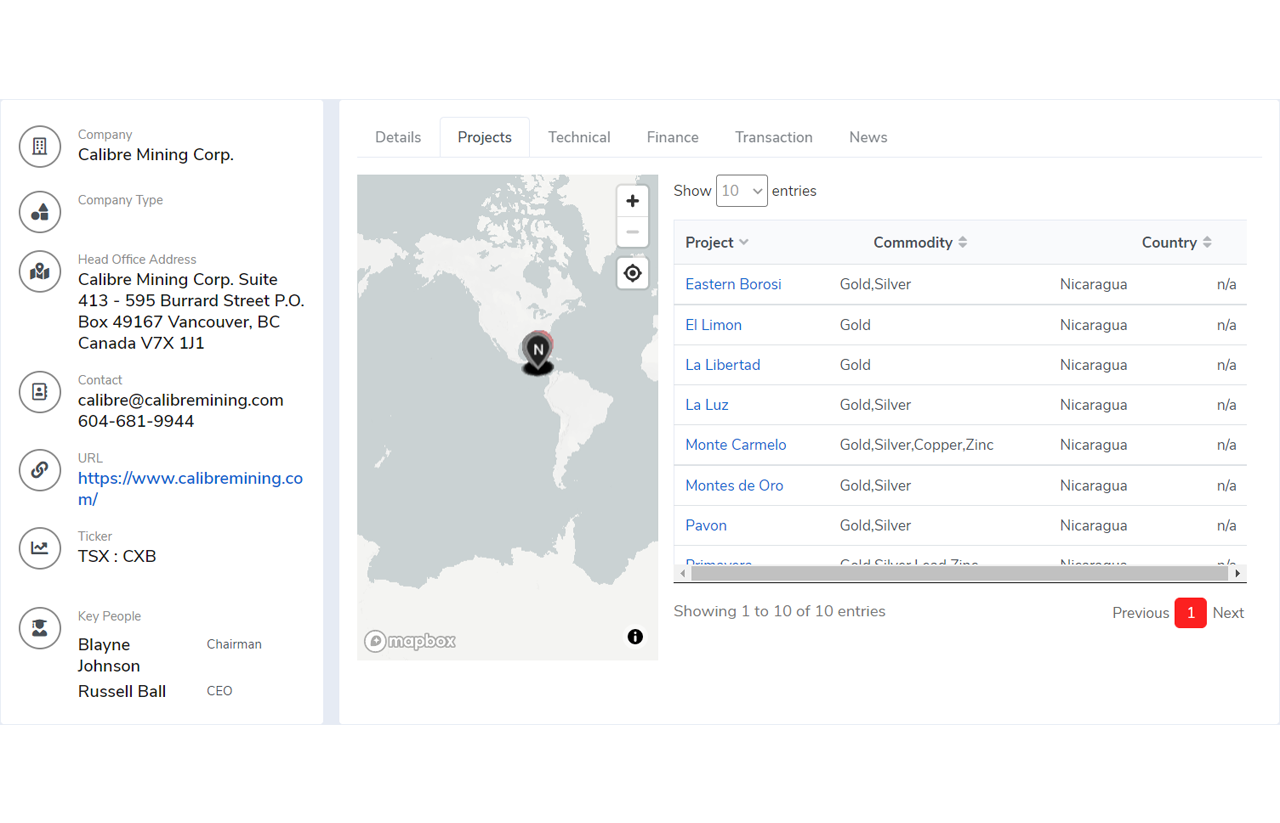Select the Projects tab
The image size is (1280, 823).
[x=485, y=138]
